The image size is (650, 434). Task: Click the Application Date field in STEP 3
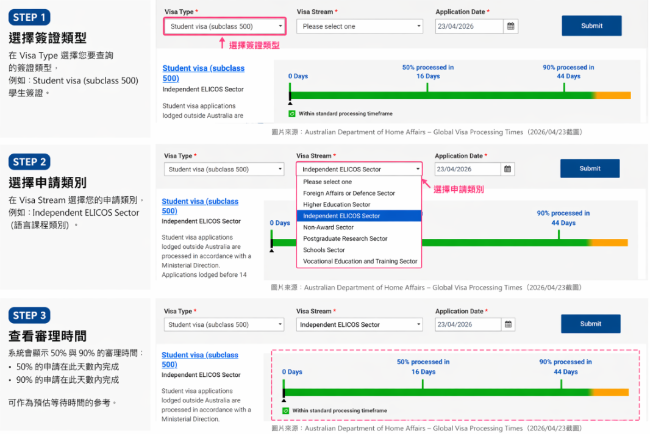(468, 324)
